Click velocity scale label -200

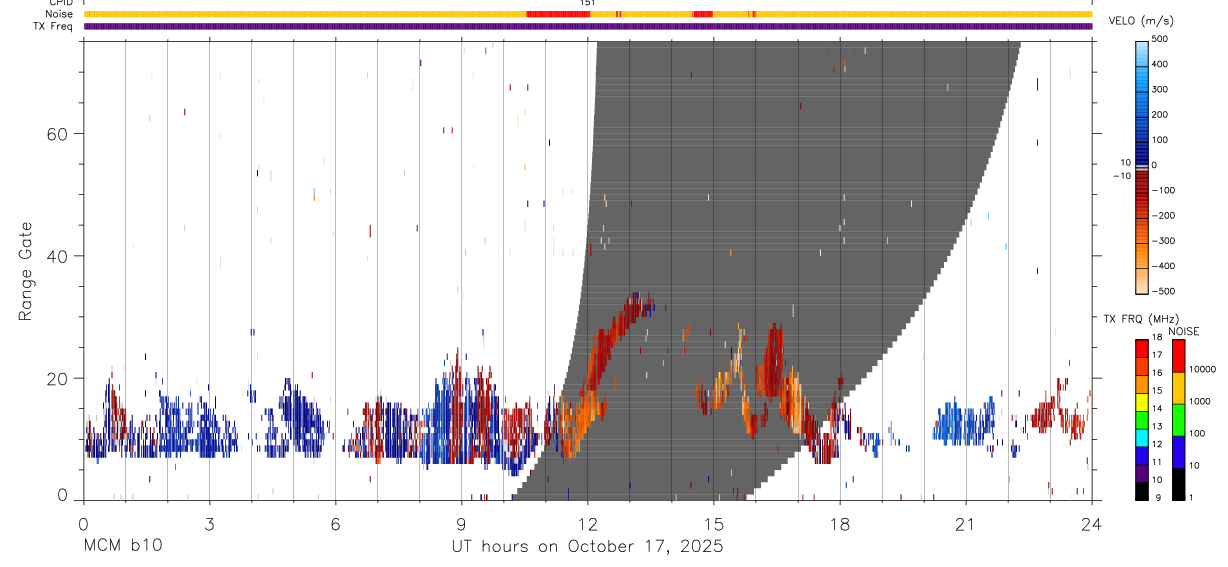pos(1161,216)
